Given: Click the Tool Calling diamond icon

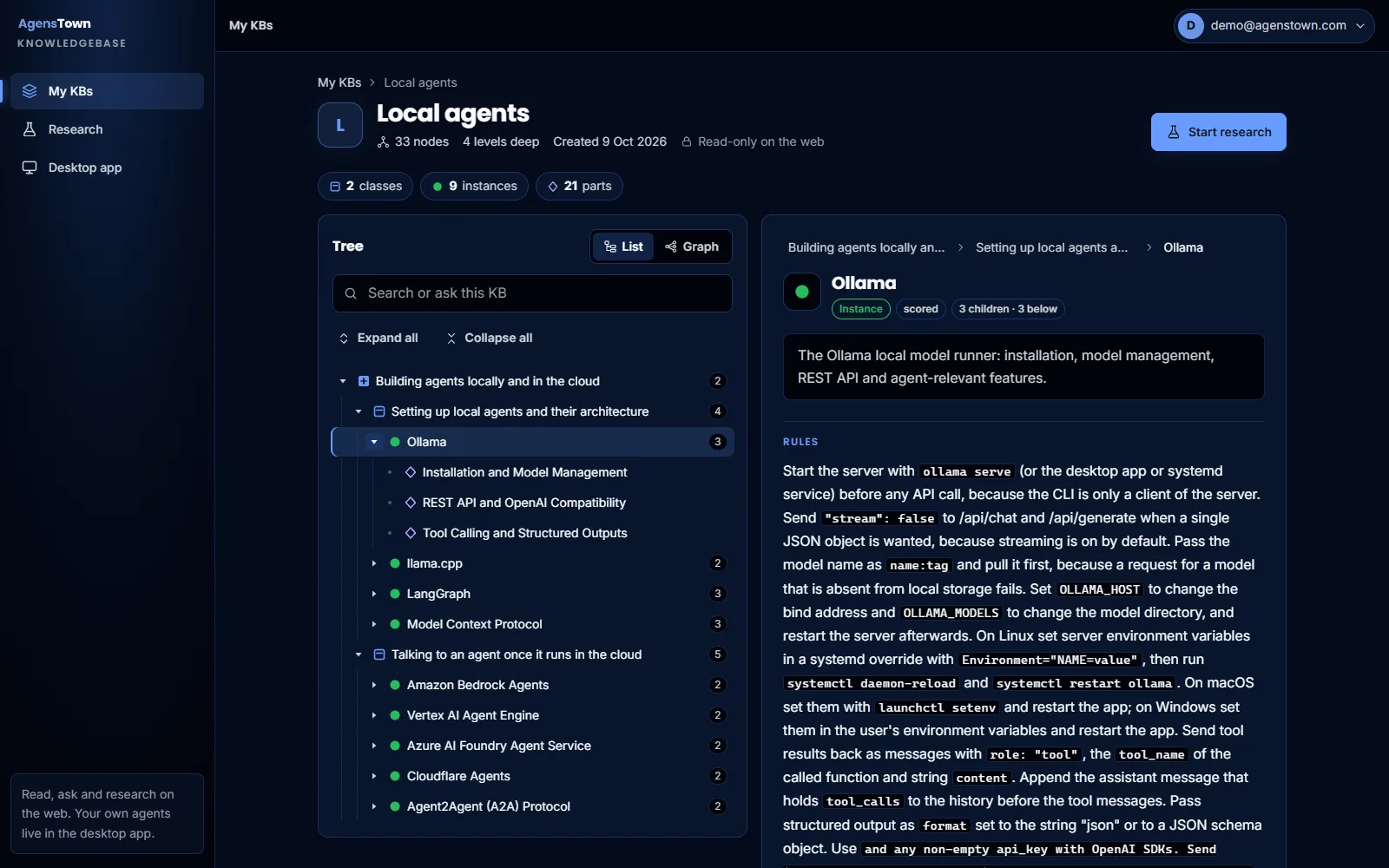Looking at the screenshot, I should (411, 533).
